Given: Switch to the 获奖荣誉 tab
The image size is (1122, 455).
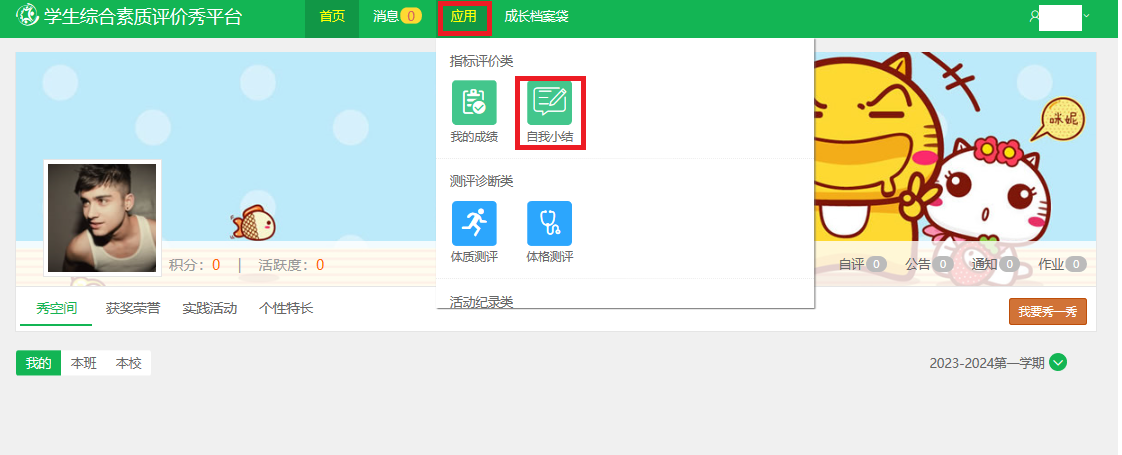Looking at the screenshot, I should 133,308.
